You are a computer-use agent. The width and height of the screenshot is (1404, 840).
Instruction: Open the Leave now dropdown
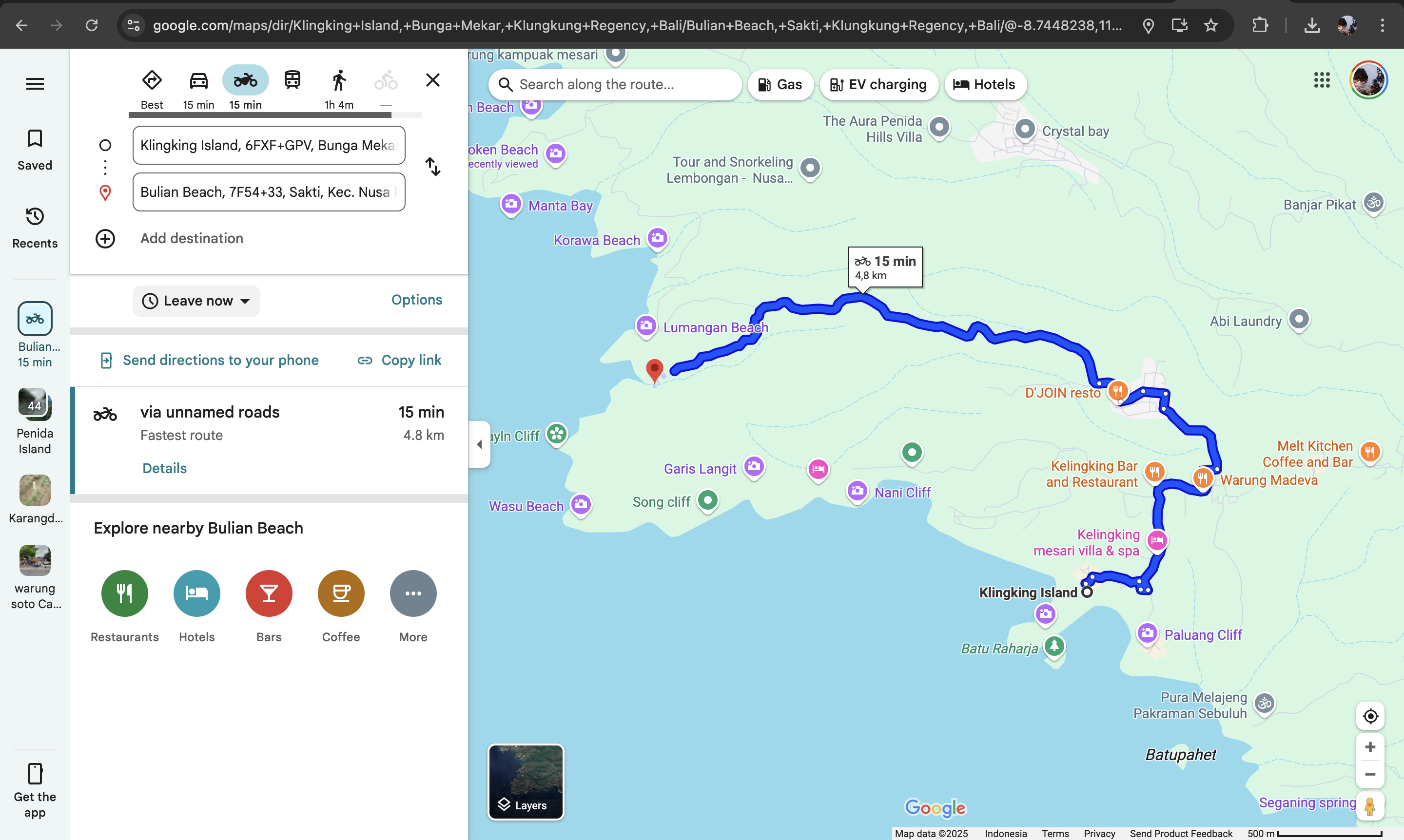196,301
